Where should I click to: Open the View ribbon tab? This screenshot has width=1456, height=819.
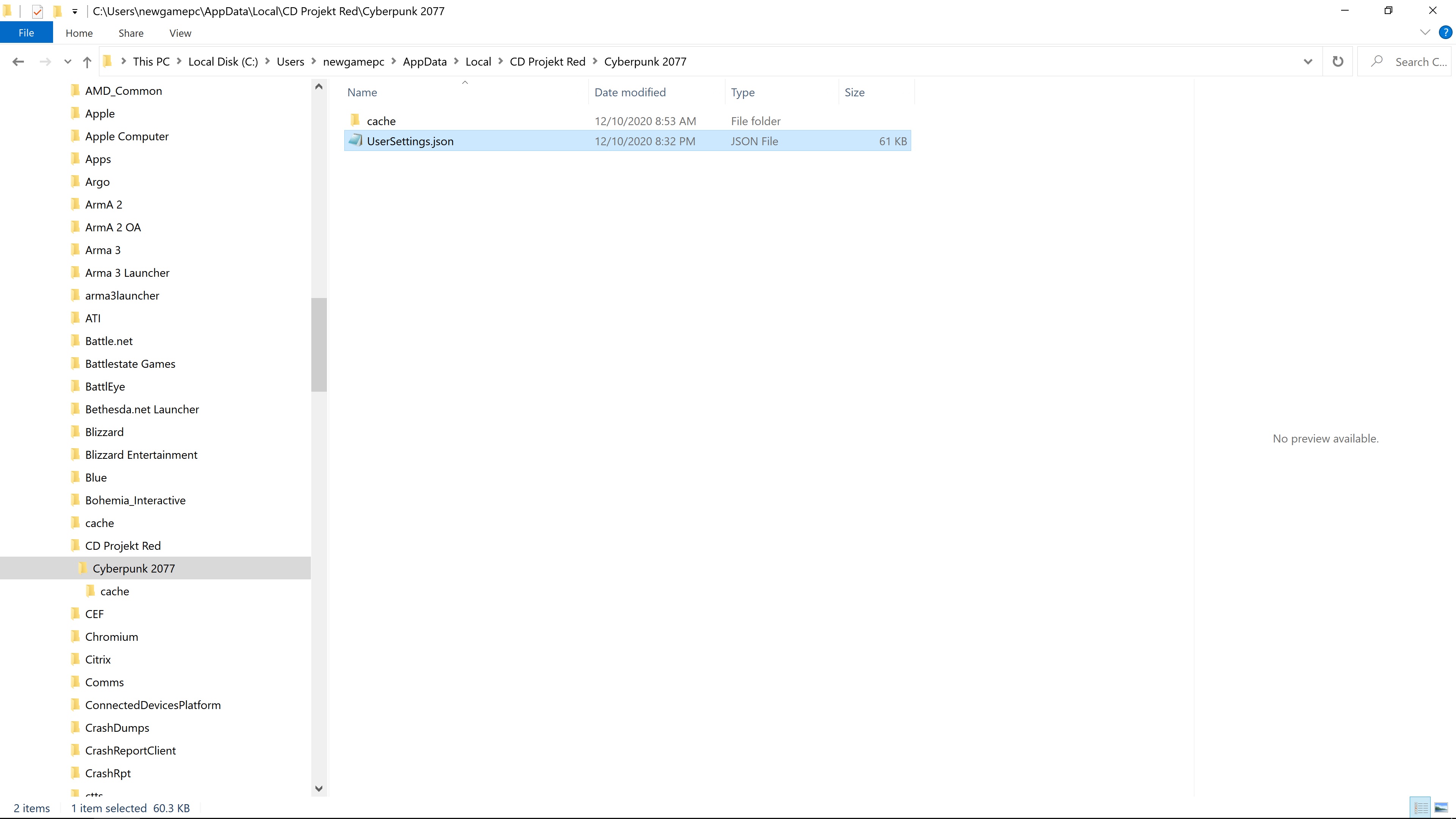coord(180,33)
